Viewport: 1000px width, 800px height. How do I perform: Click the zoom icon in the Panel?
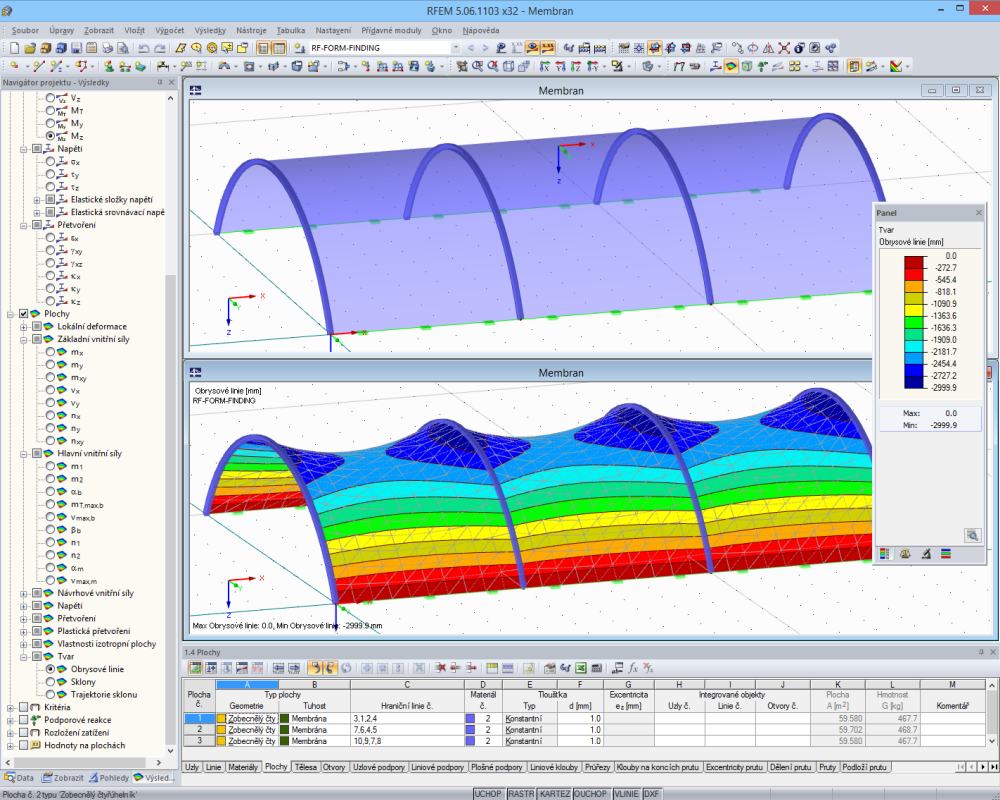pos(972,535)
